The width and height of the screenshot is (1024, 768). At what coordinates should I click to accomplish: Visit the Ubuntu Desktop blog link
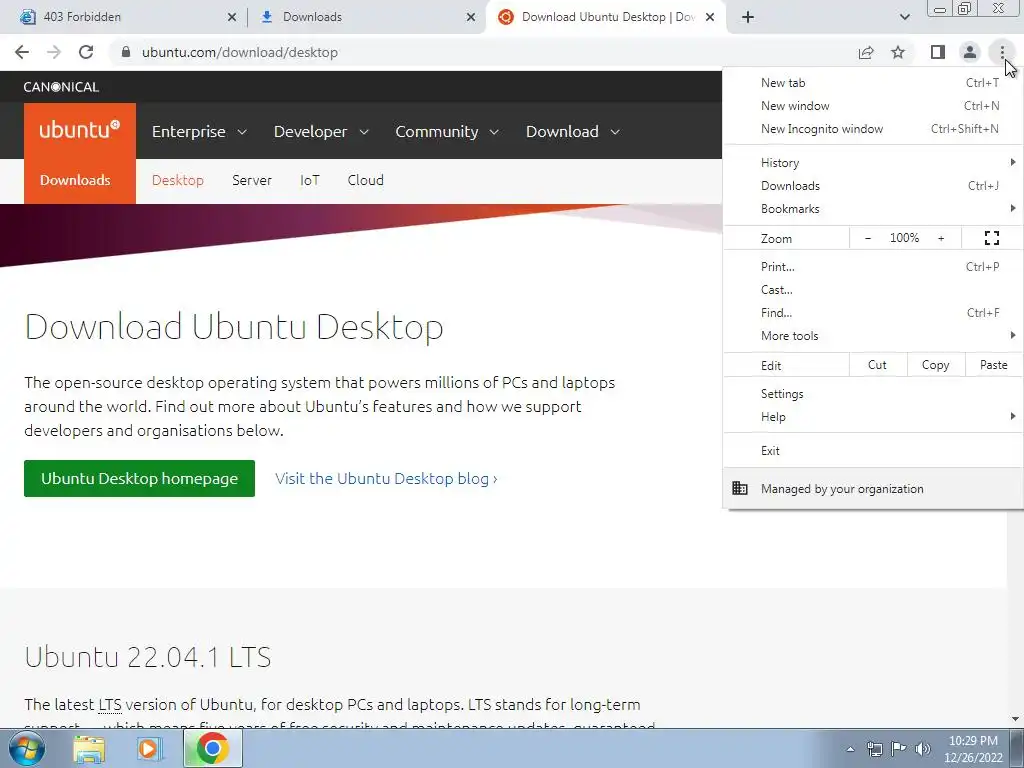point(386,479)
